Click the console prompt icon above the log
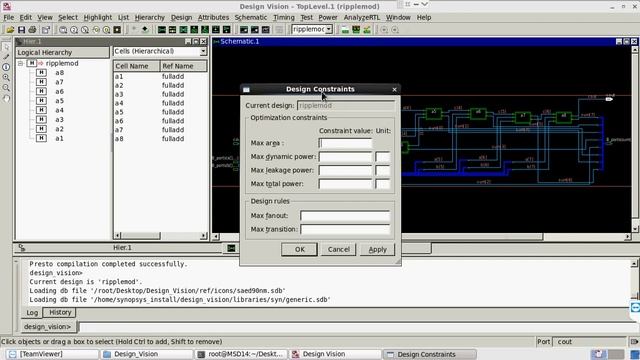640x360 pixels. [22, 248]
